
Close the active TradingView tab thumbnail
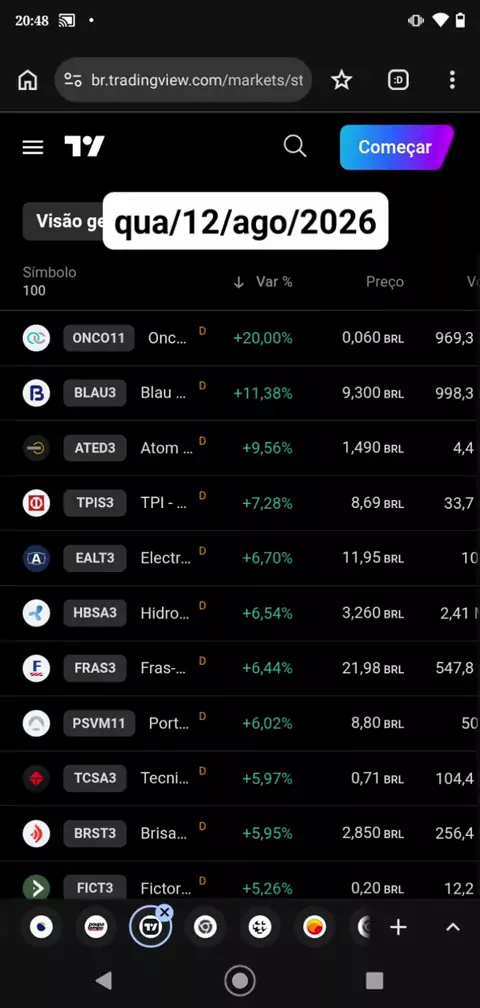click(165, 912)
